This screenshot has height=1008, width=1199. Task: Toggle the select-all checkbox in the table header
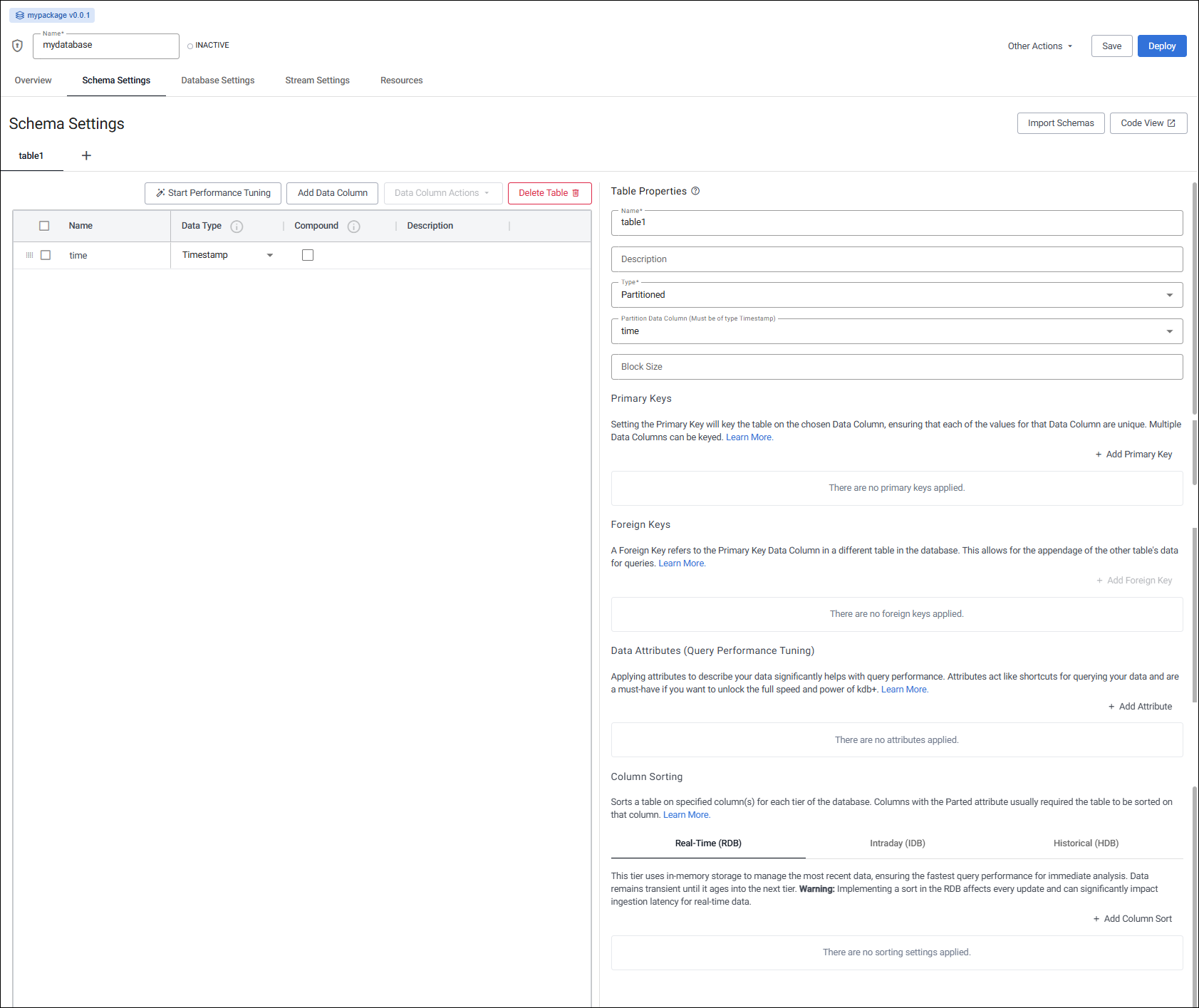(44, 225)
